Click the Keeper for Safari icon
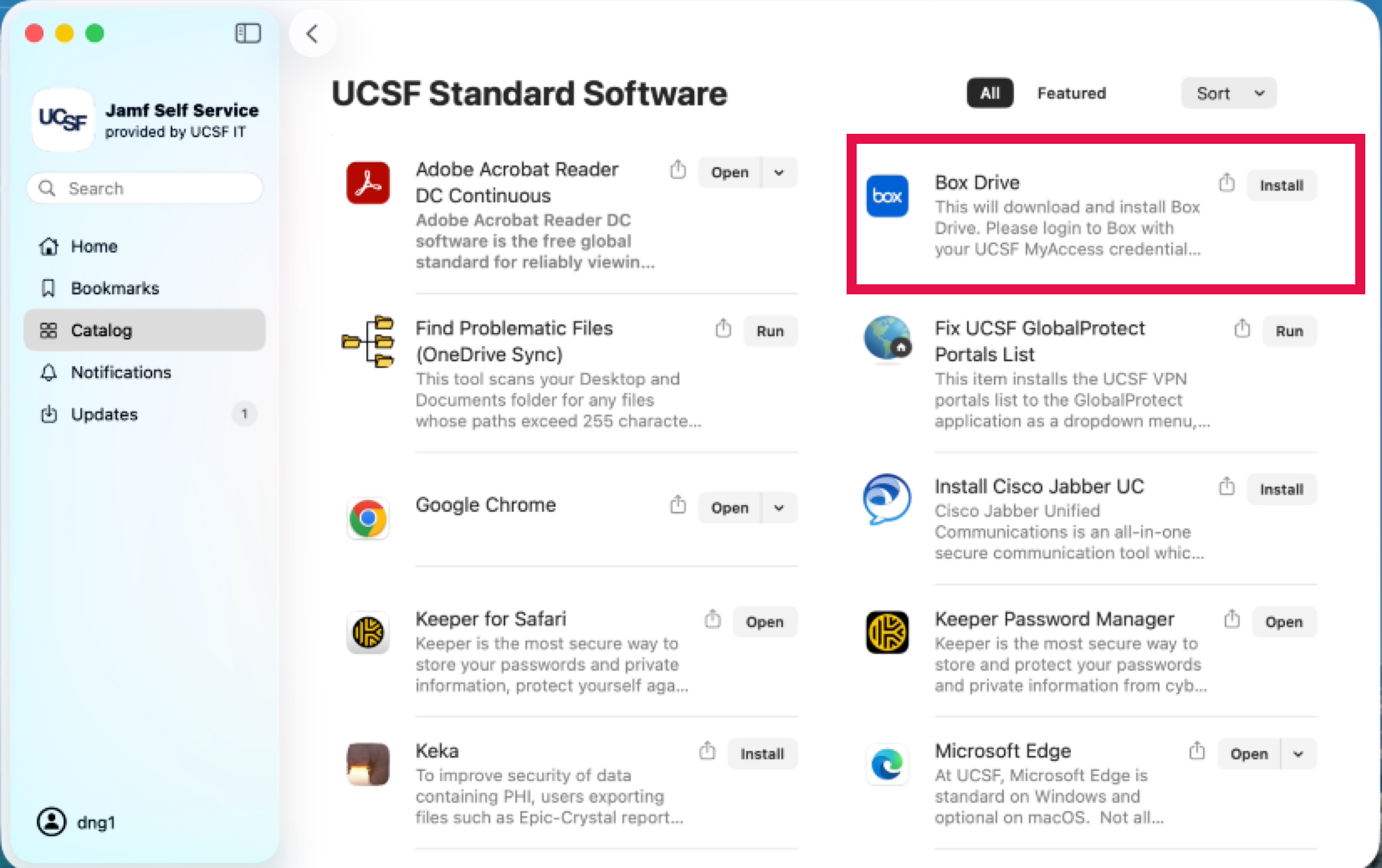This screenshot has height=868, width=1382. 368,632
